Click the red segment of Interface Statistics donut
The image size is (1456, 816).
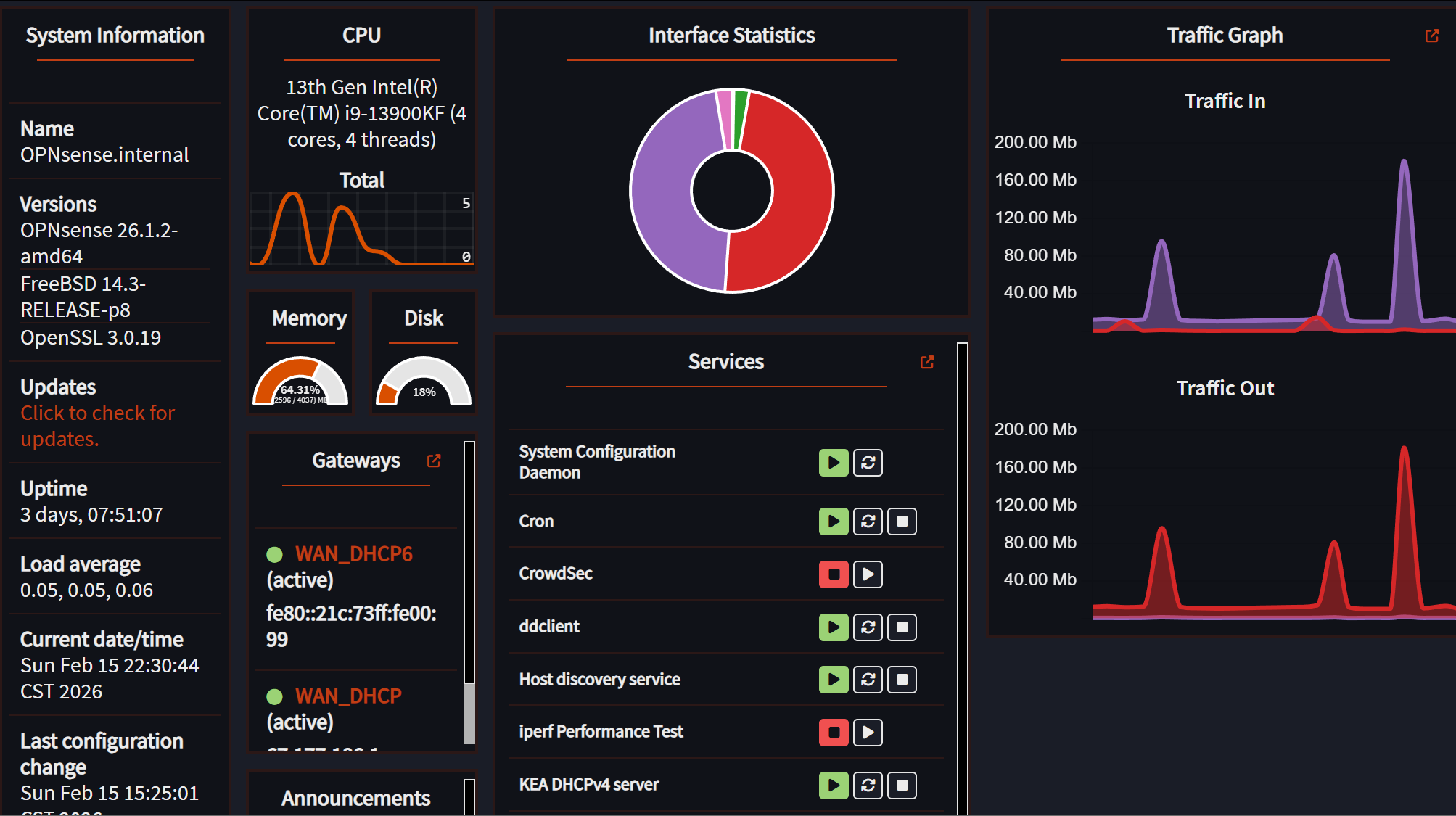798,191
